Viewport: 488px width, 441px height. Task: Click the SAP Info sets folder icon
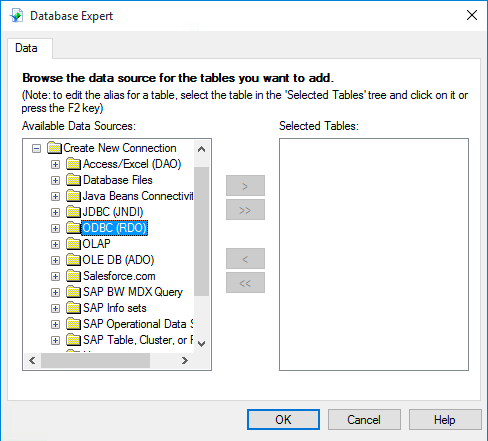[73, 308]
